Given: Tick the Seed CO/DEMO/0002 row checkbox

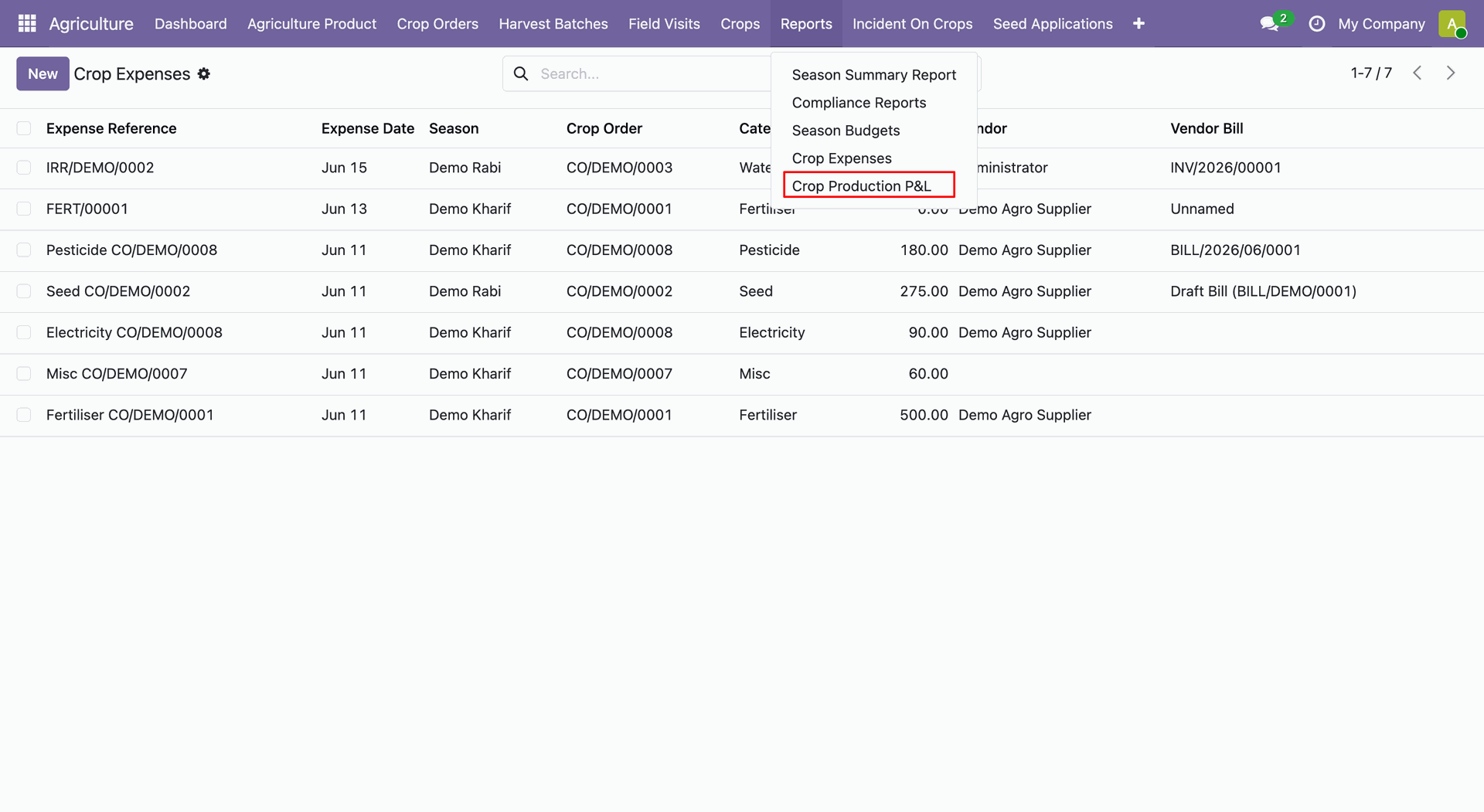Looking at the screenshot, I should (x=24, y=291).
